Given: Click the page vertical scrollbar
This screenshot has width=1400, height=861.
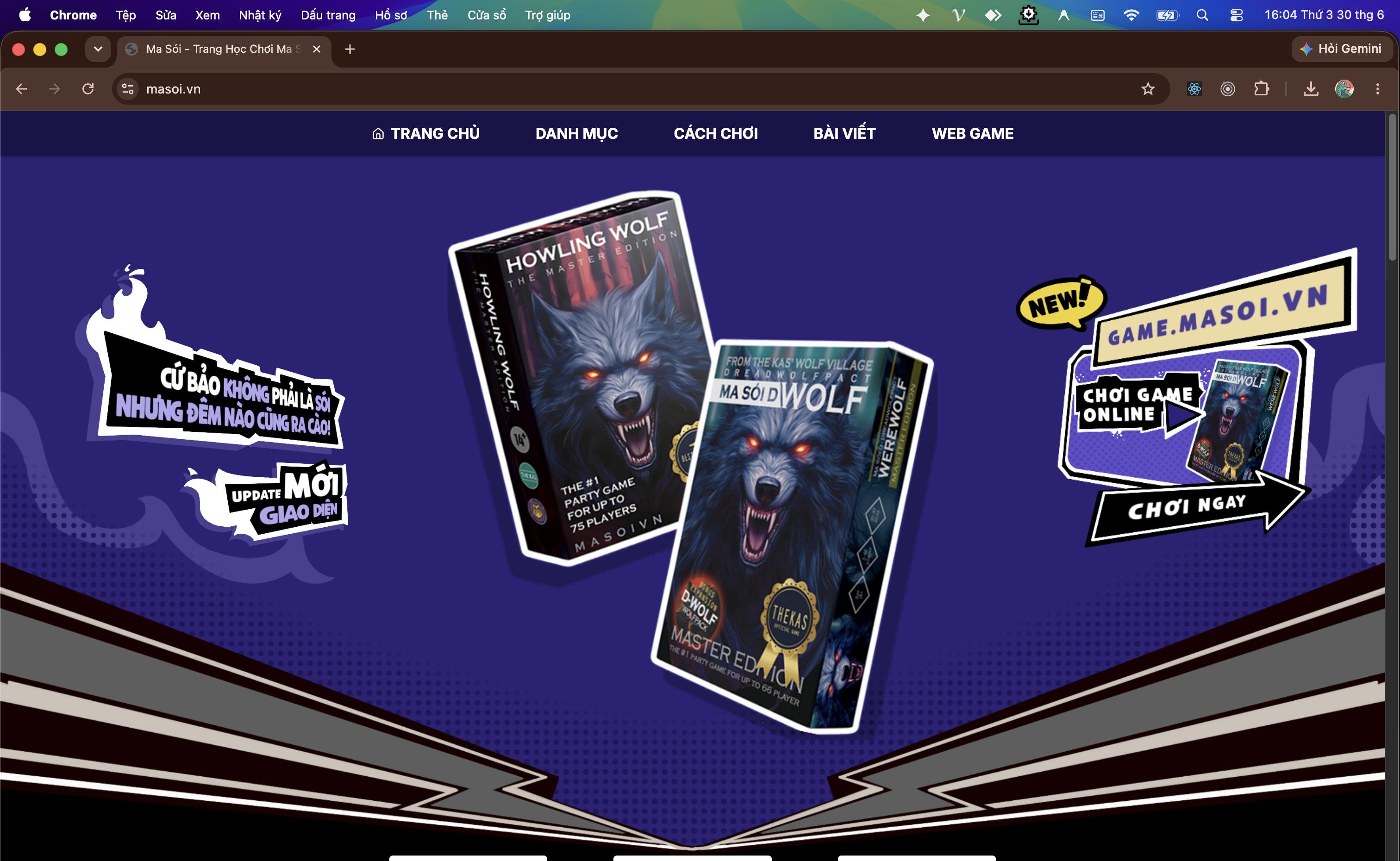Looking at the screenshot, I should click(1393, 188).
